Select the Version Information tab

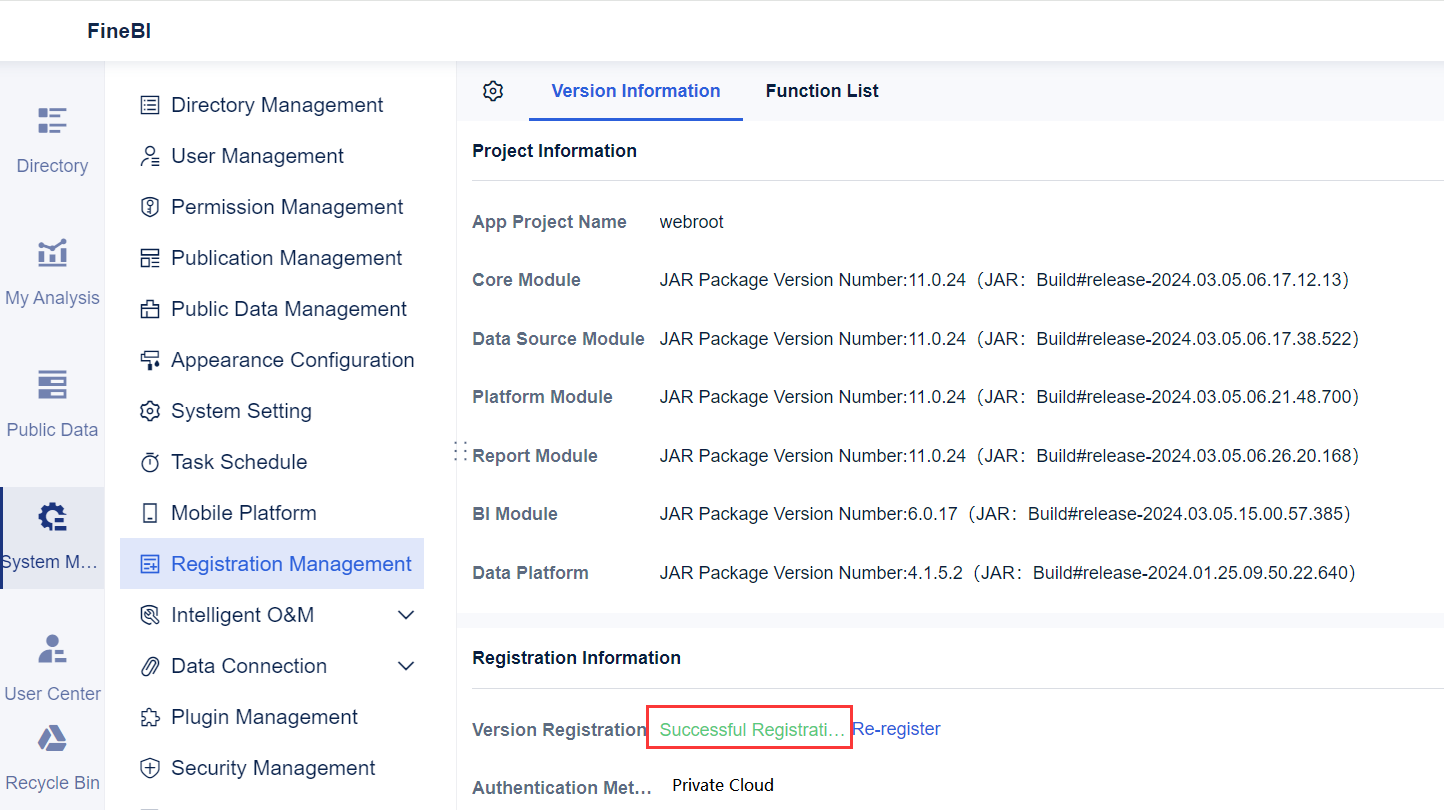pyautogui.click(x=635, y=90)
